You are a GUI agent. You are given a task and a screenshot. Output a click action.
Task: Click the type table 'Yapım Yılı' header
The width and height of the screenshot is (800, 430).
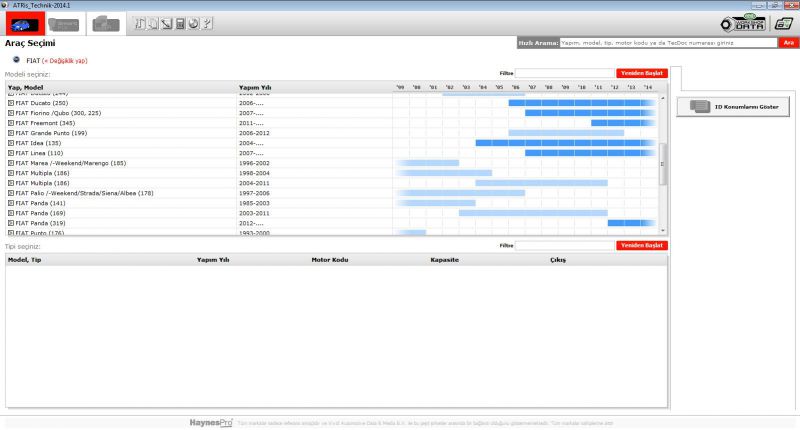(x=213, y=260)
